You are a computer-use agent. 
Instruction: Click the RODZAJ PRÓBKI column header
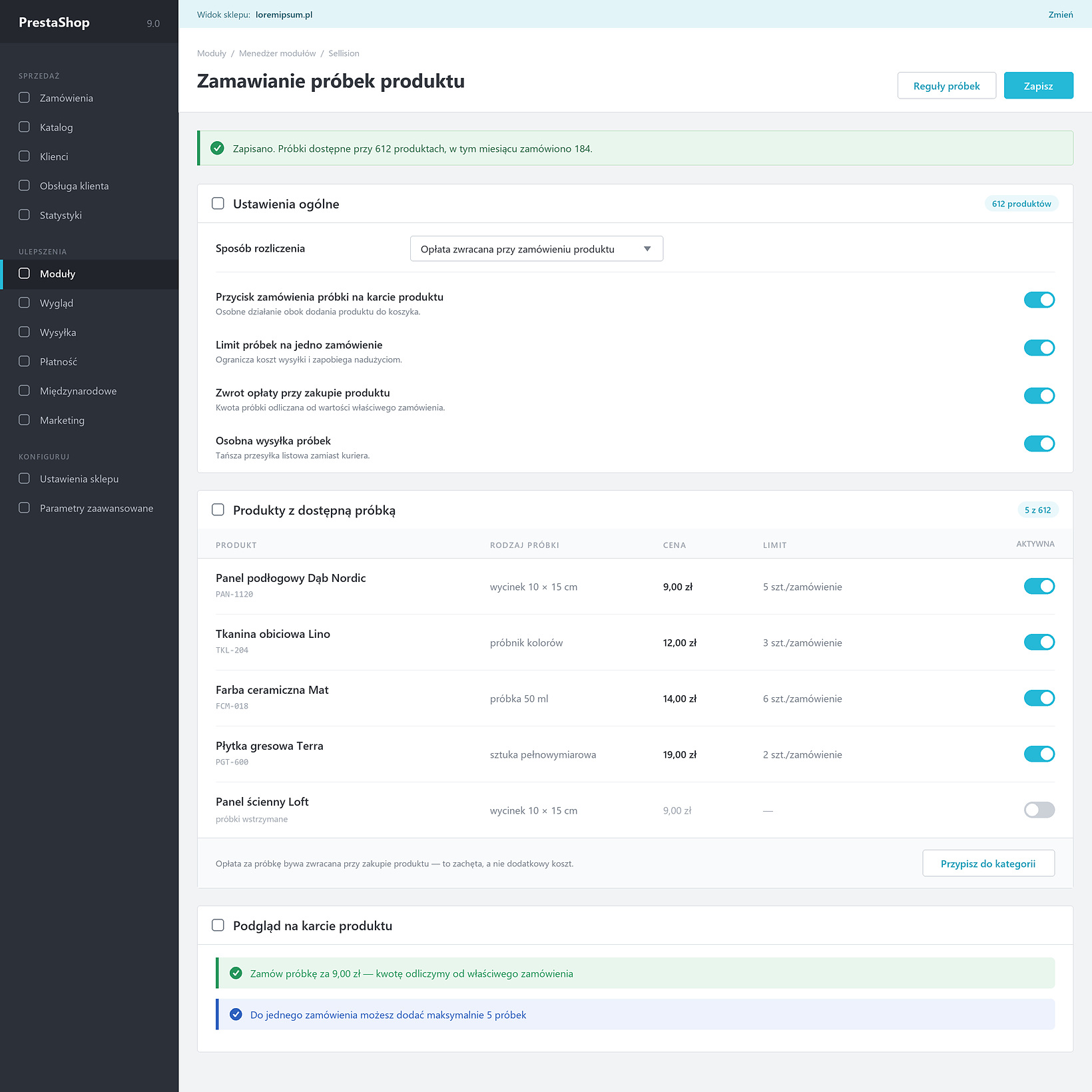click(525, 545)
